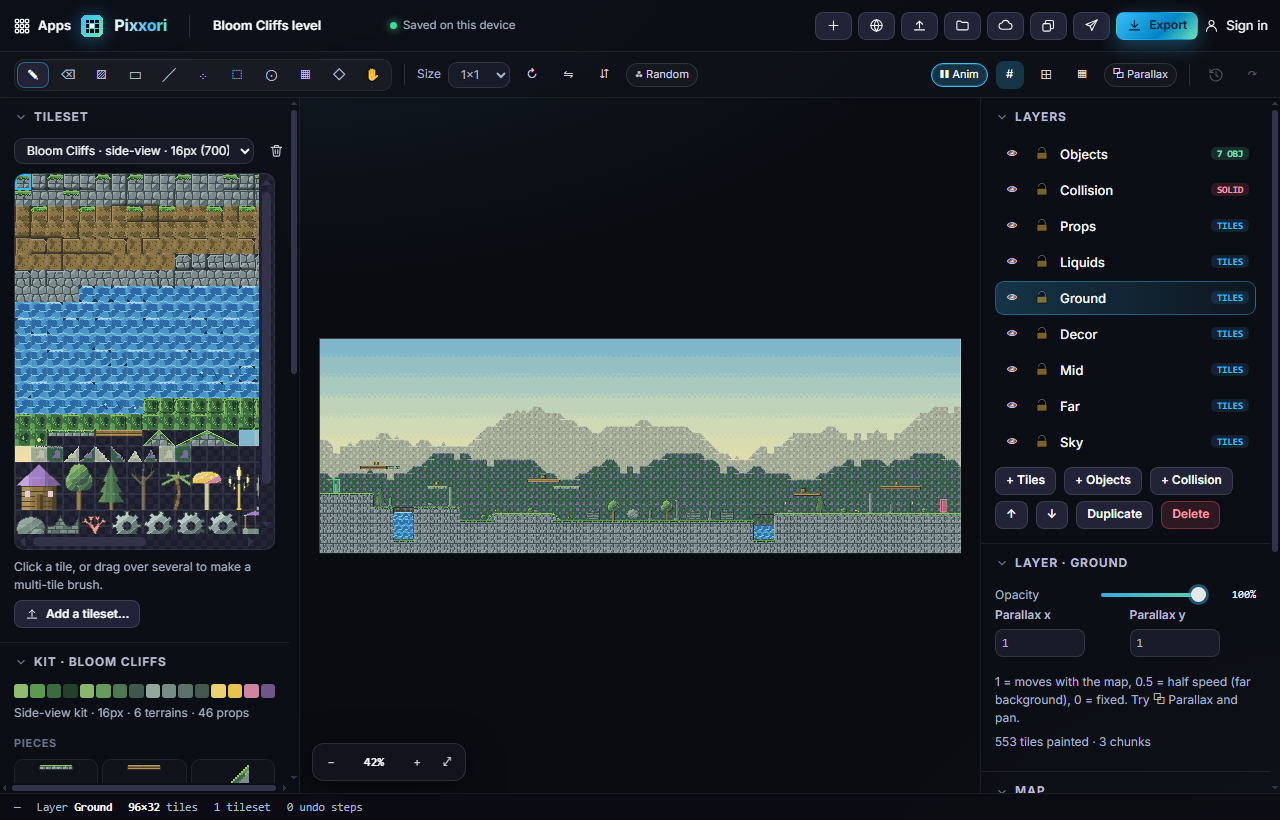Open the Bloom Cliffs tileset dropdown

[134, 151]
